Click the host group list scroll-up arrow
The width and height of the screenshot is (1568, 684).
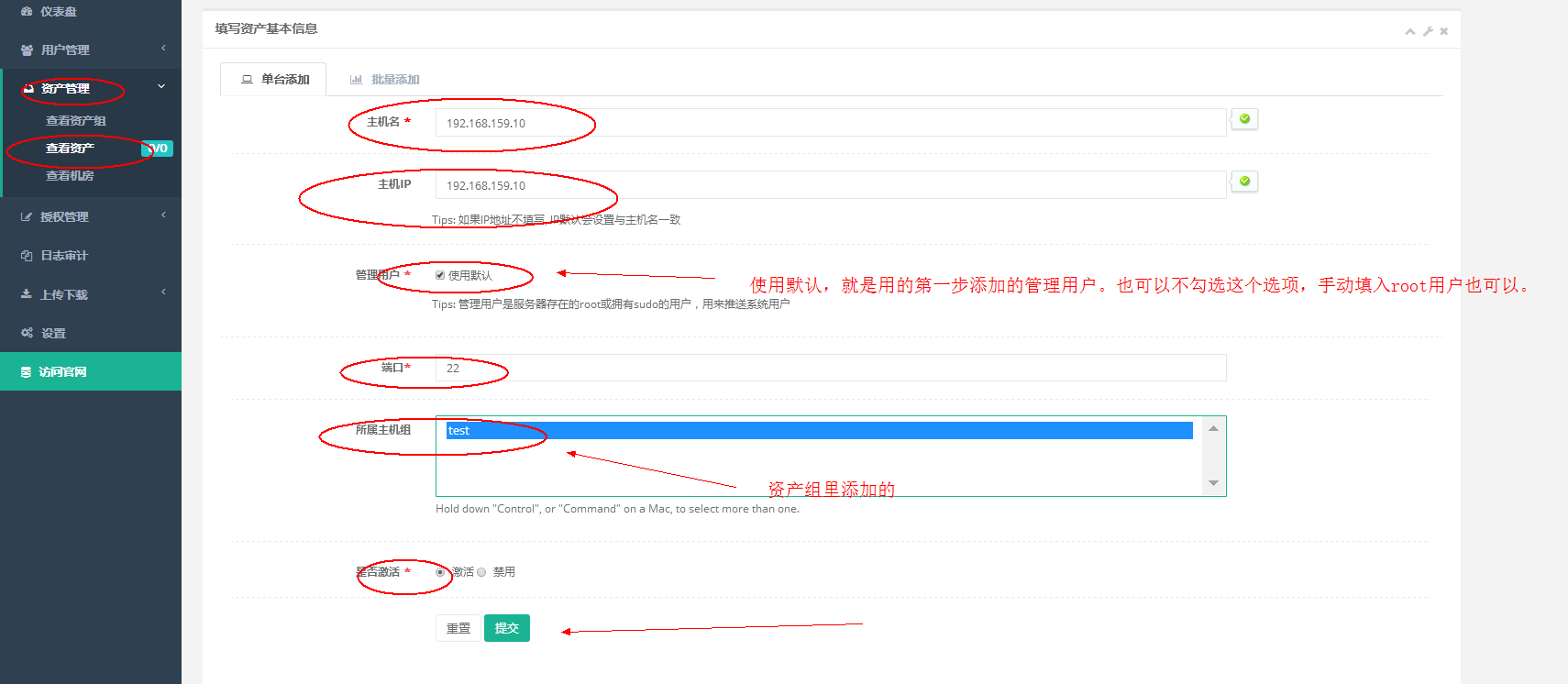1213,428
